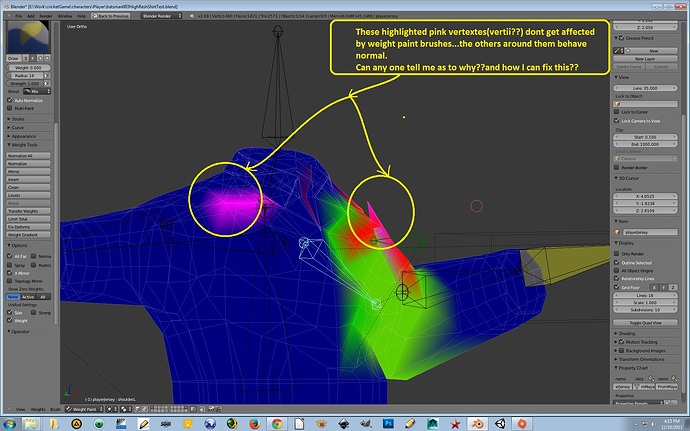The image size is (690, 431).
Task: Click the Invert button
Action: coord(28,180)
